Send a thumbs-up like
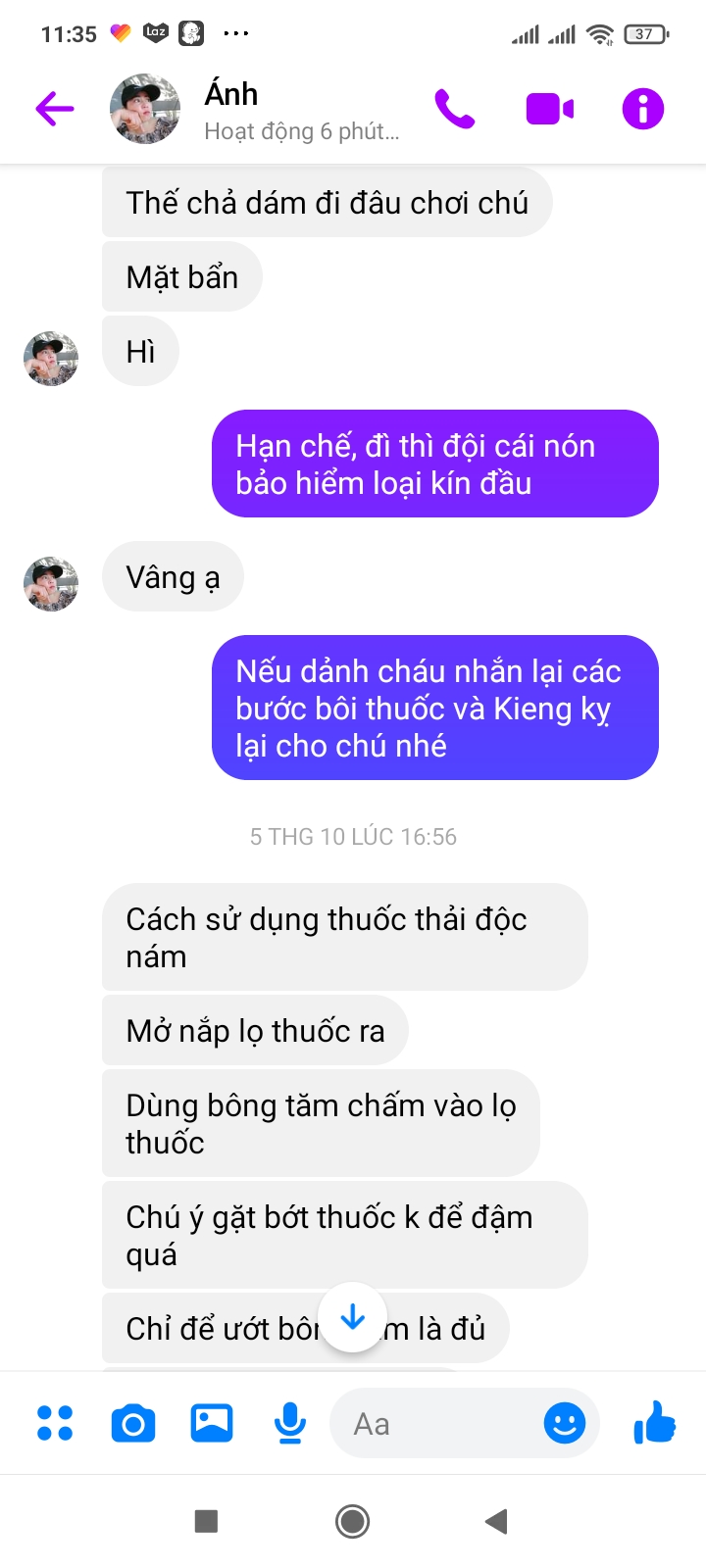 point(655,1422)
